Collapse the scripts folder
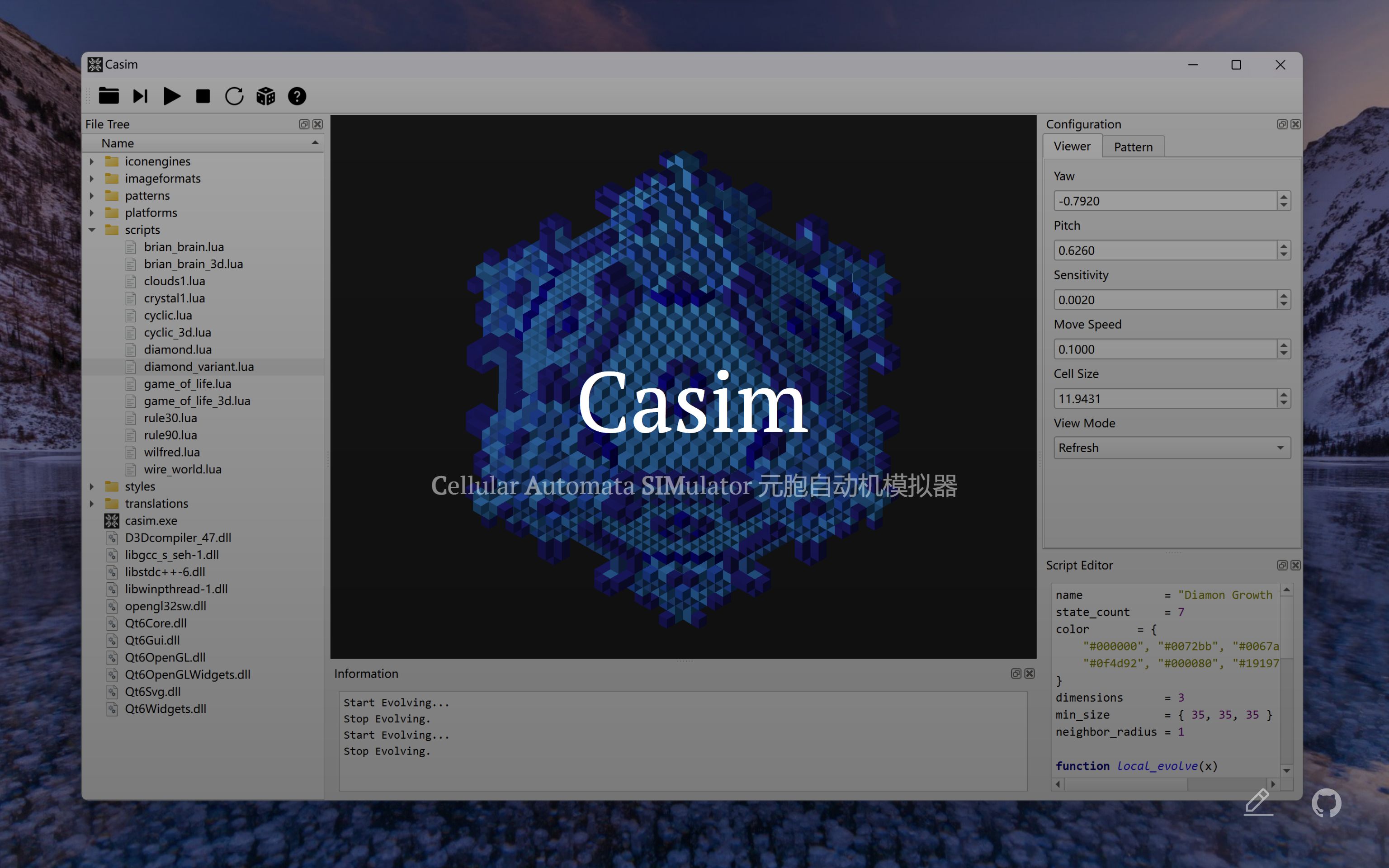1389x868 pixels. (x=92, y=230)
